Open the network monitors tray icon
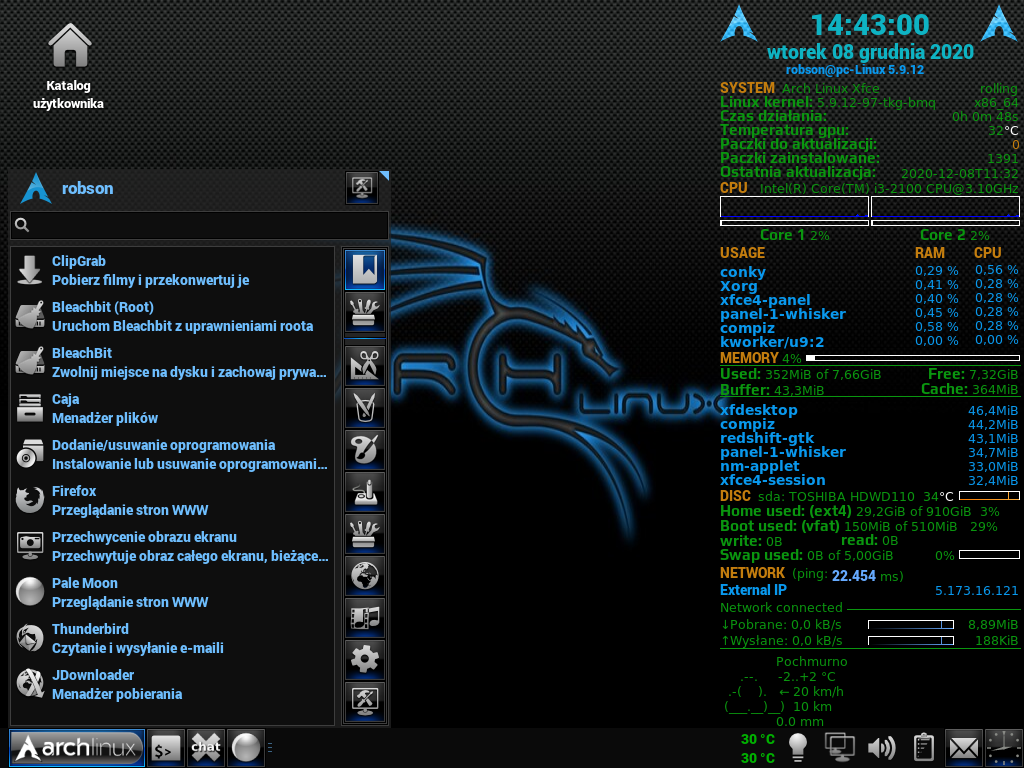The width and height of the screenshot is (1024, 768). click(x=839, y=748)
